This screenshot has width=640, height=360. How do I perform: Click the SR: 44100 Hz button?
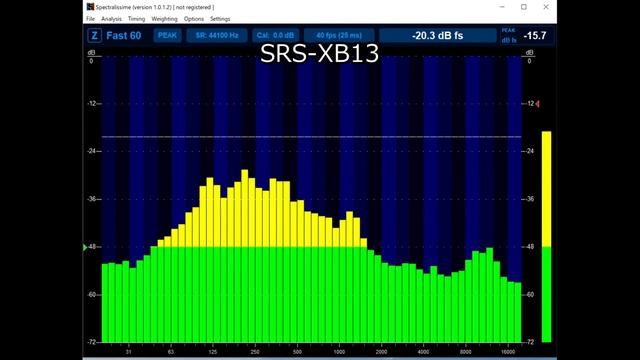[217, 36]
